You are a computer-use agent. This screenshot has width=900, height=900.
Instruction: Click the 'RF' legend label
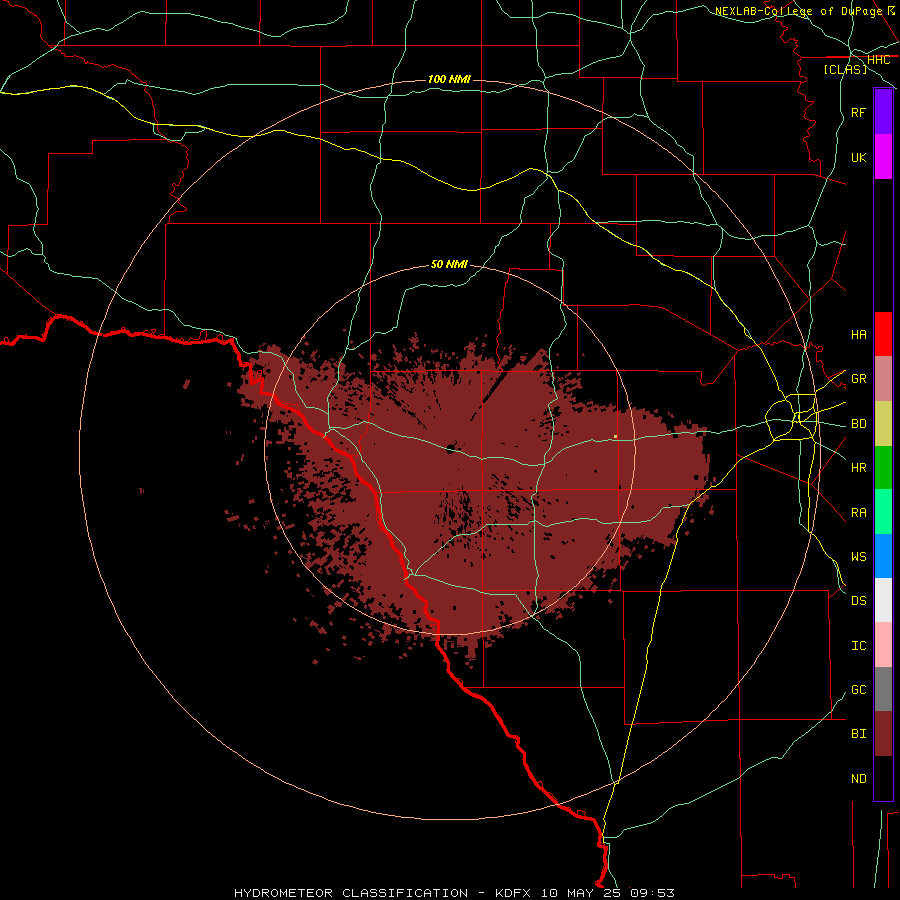click(x=858, y=112)
